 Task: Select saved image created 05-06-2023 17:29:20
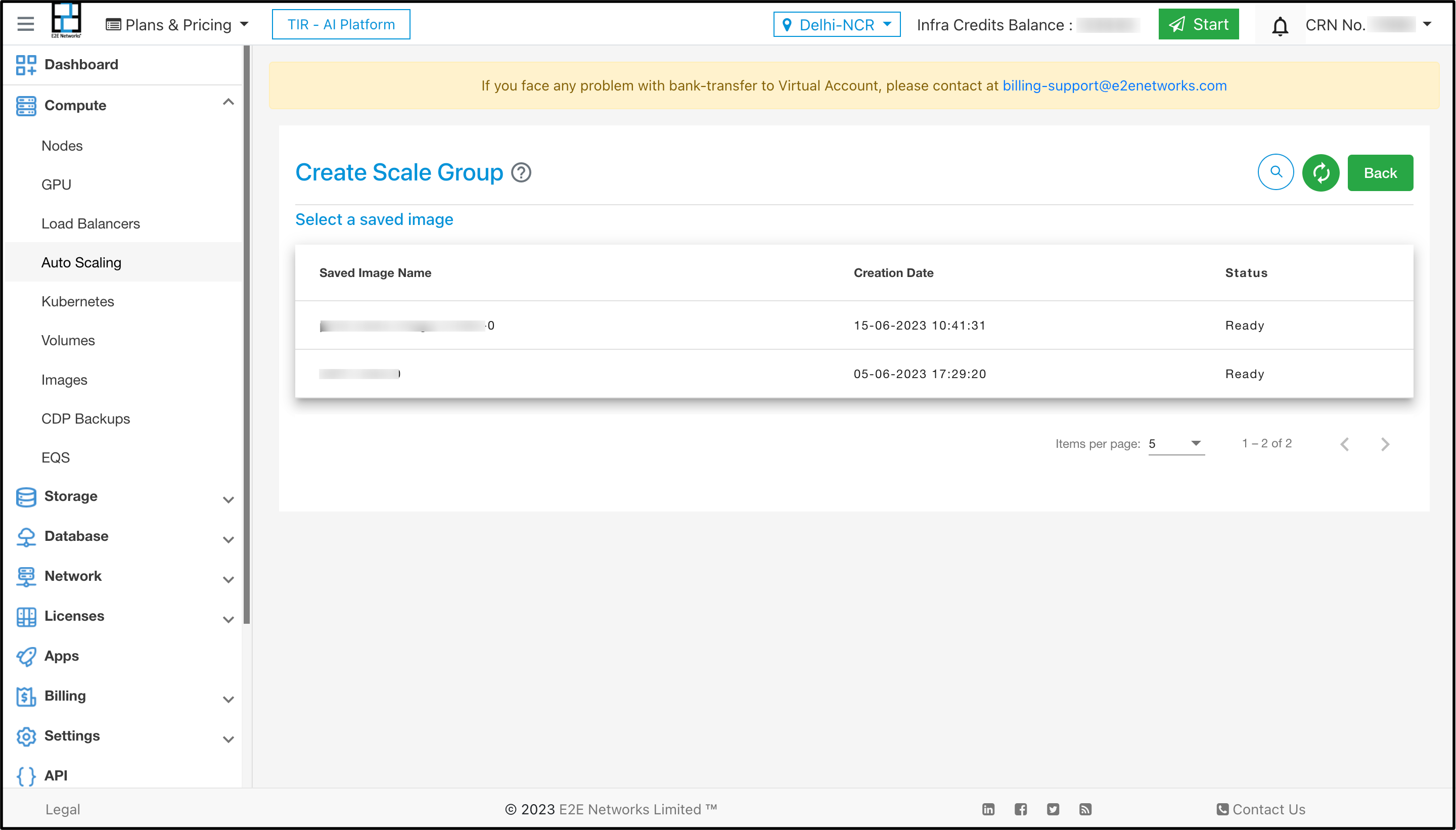point(854,374)
